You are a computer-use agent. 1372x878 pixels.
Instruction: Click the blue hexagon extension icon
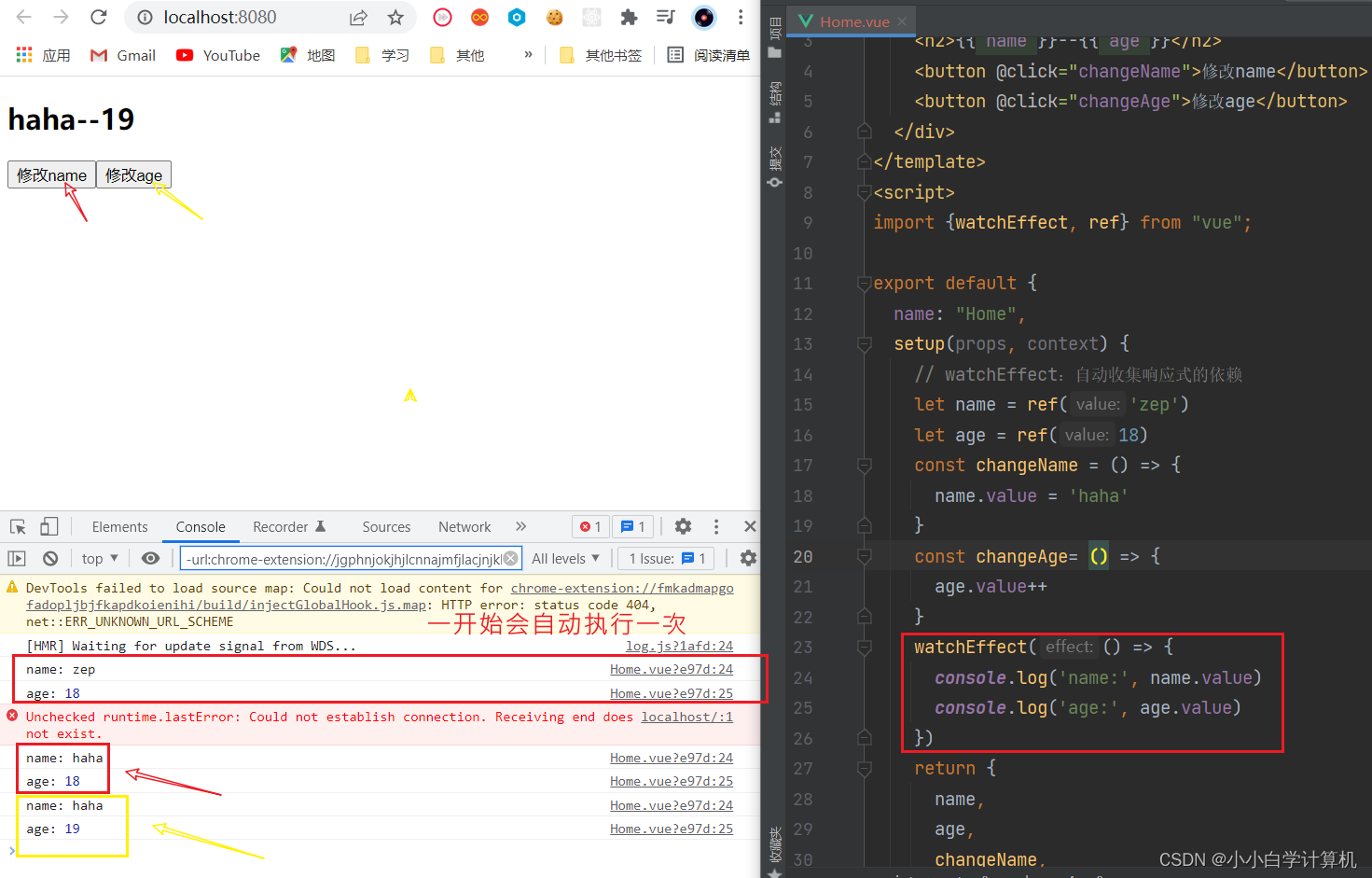[x=517, y=17]
